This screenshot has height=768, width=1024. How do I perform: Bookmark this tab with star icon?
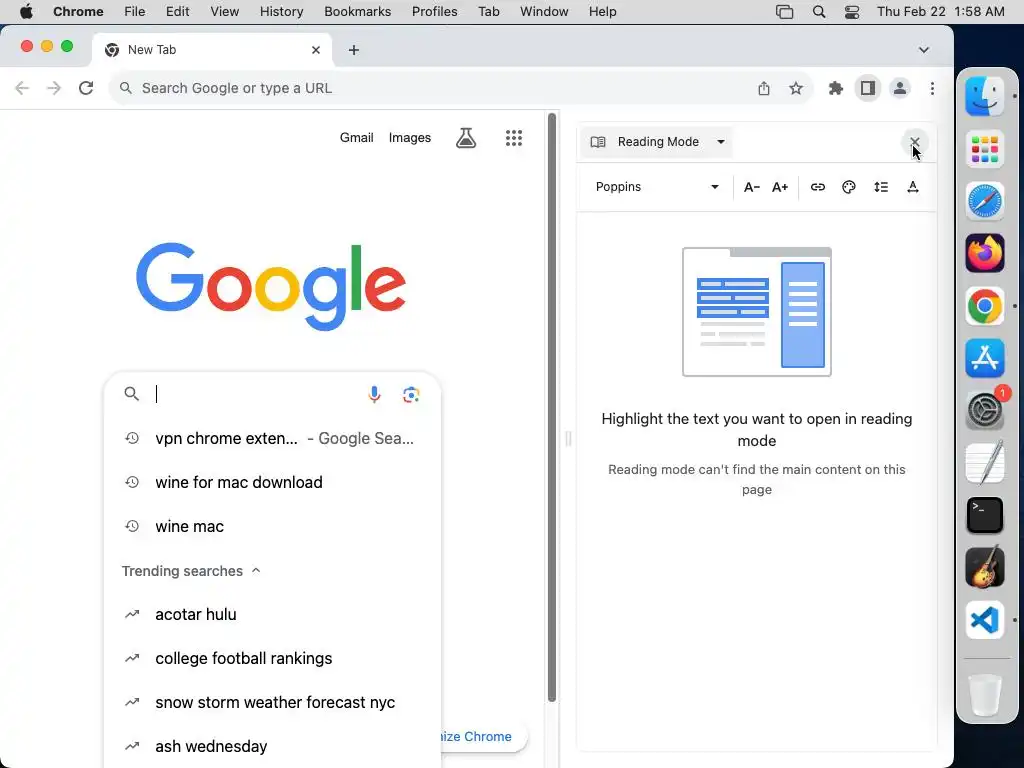pyautogui.click(x=795, y=88)
